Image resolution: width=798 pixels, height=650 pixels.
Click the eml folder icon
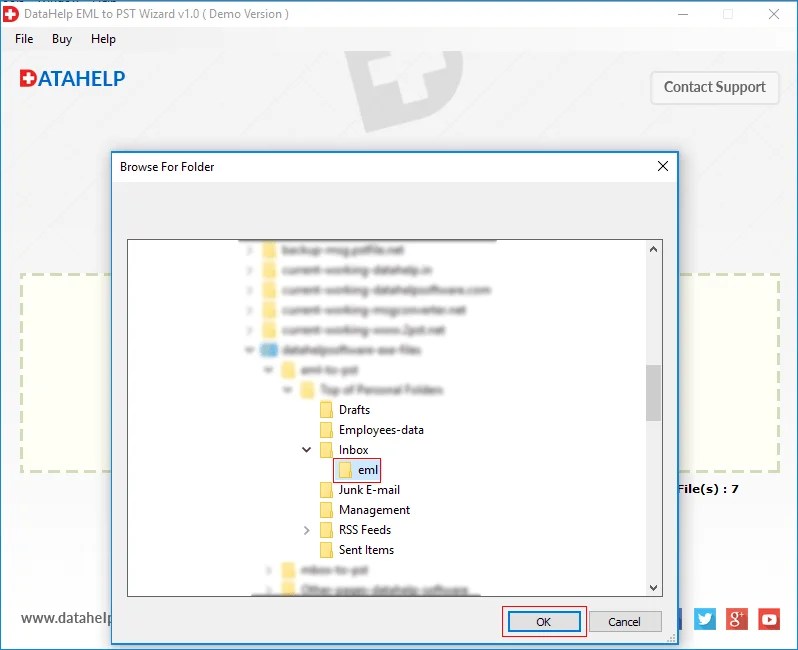pos(345,470)
